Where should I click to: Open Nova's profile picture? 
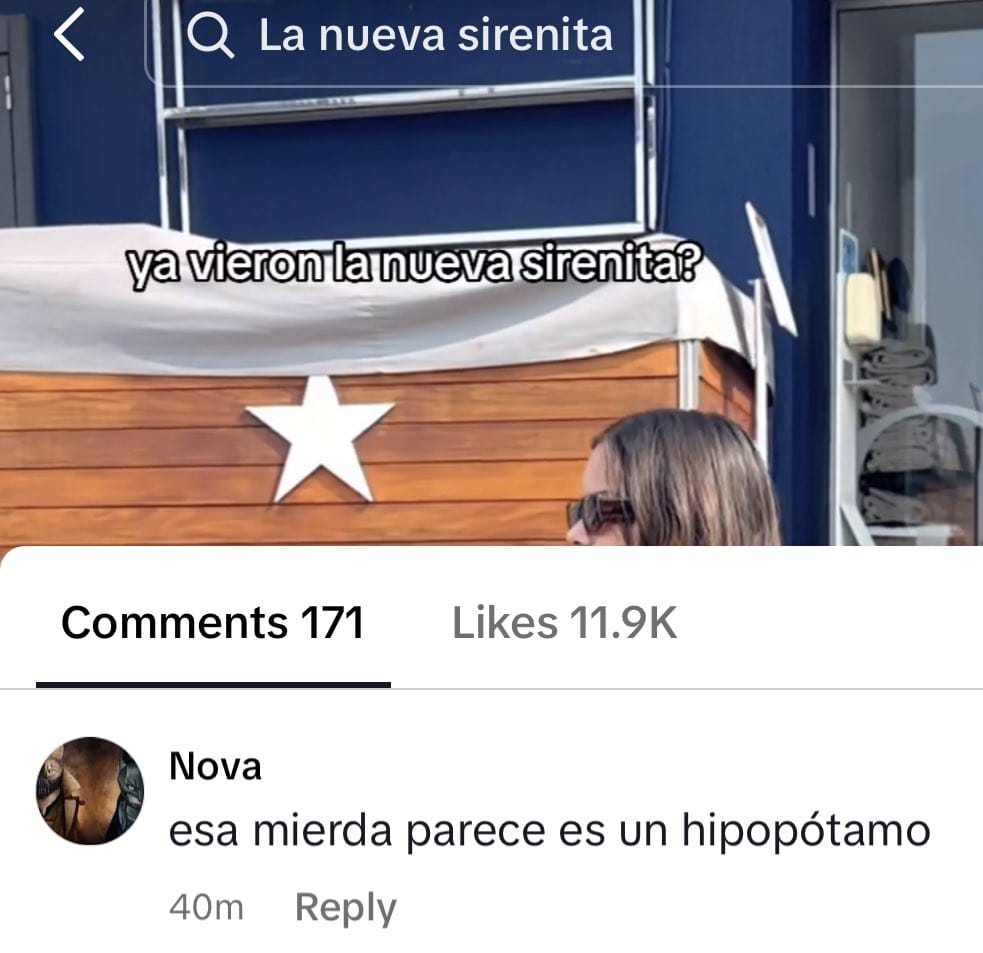pyautogui.click(x=90, y=791)
